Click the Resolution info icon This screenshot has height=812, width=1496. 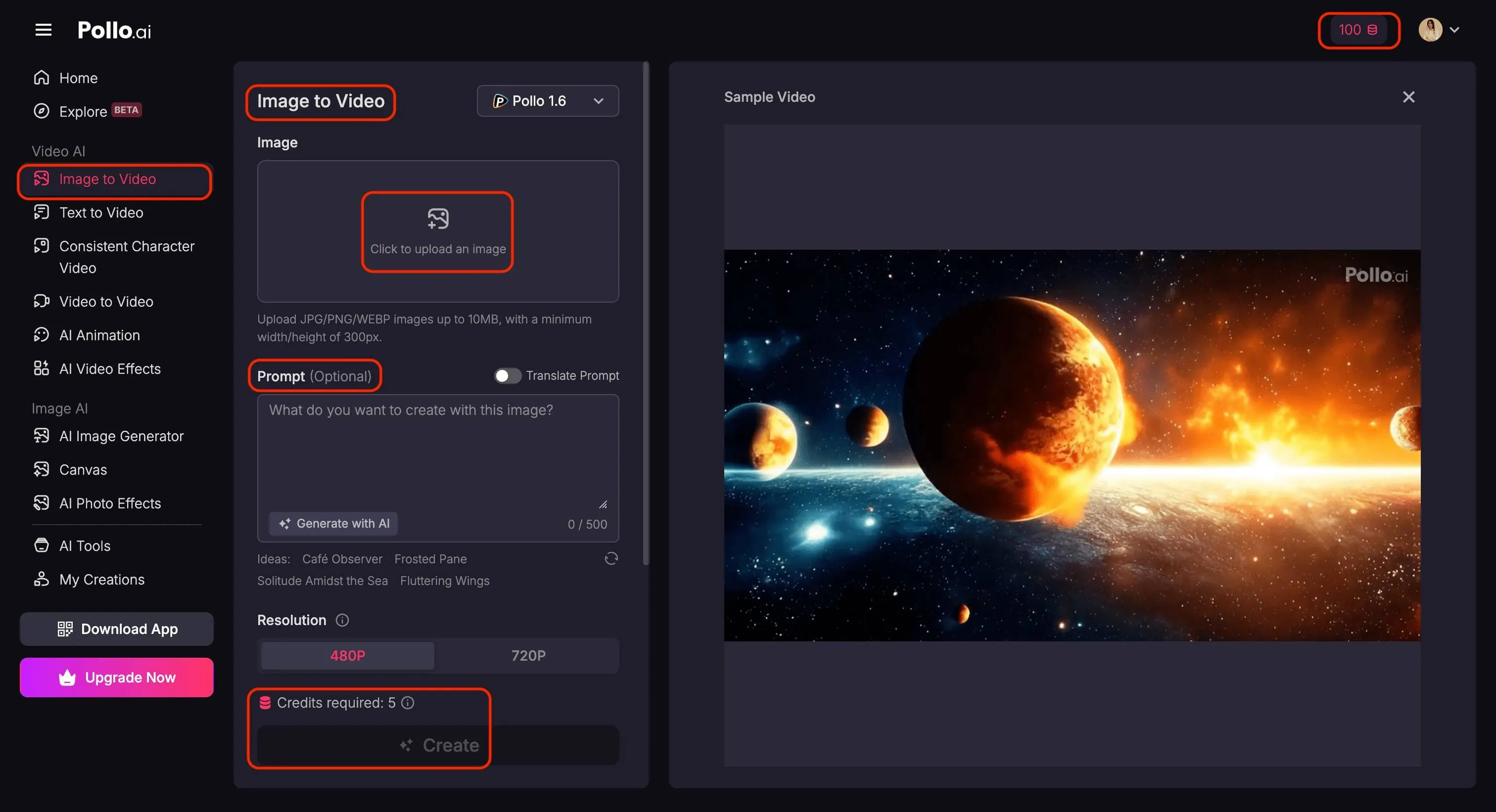(x=342, y=620)
